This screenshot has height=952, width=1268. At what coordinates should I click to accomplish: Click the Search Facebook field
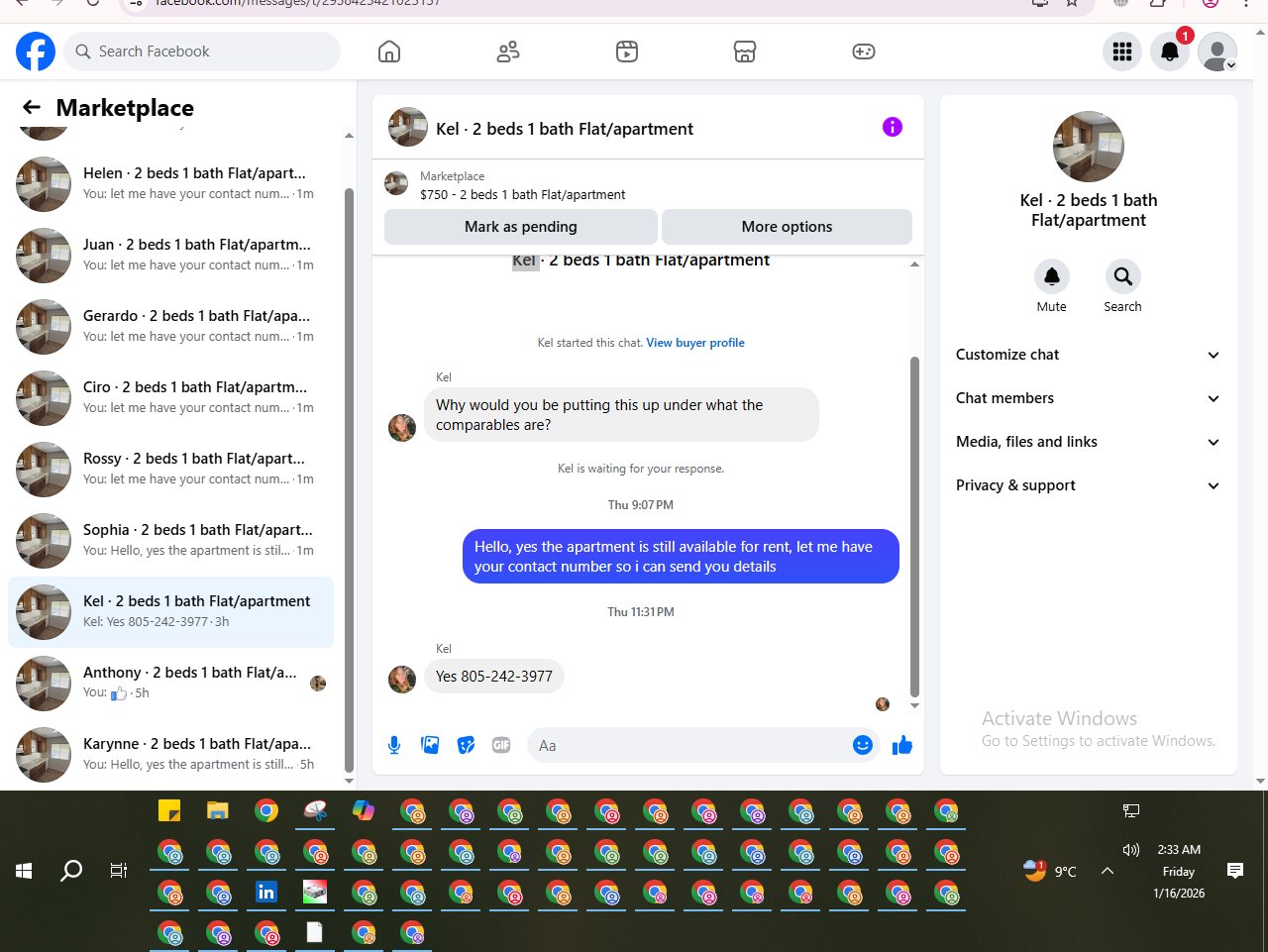(202, 52)
